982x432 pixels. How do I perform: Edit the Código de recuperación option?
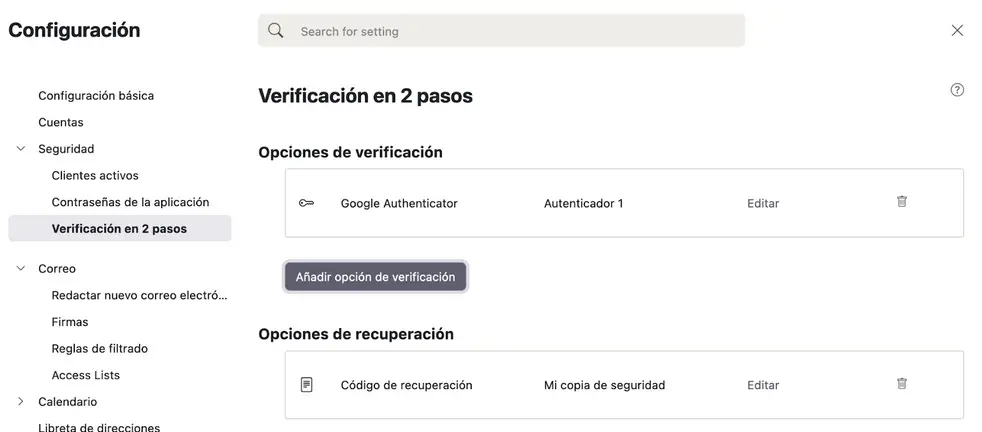pyautogui.click(x=763, y=385)
